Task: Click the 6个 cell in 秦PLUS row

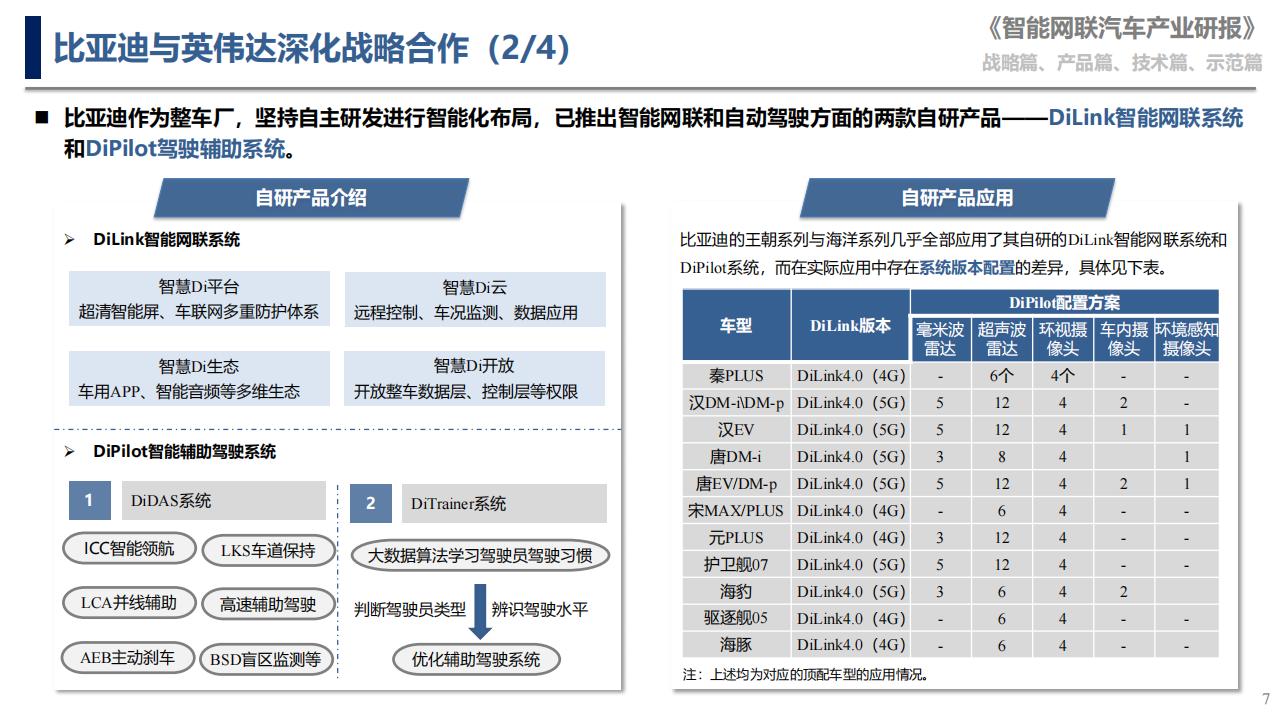Action: [1002, 376]
